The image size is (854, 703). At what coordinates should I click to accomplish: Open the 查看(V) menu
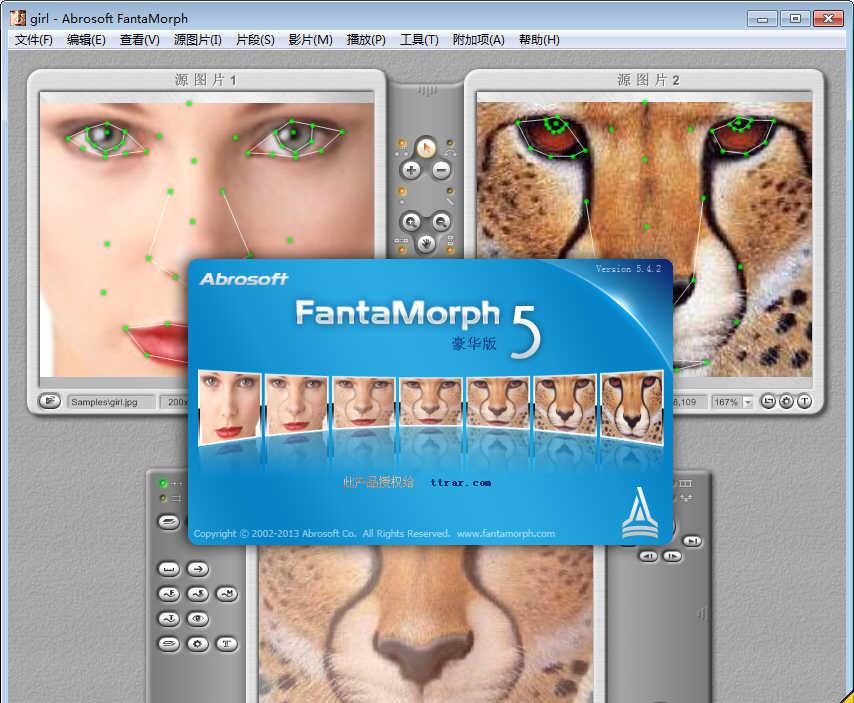[139, 40]
